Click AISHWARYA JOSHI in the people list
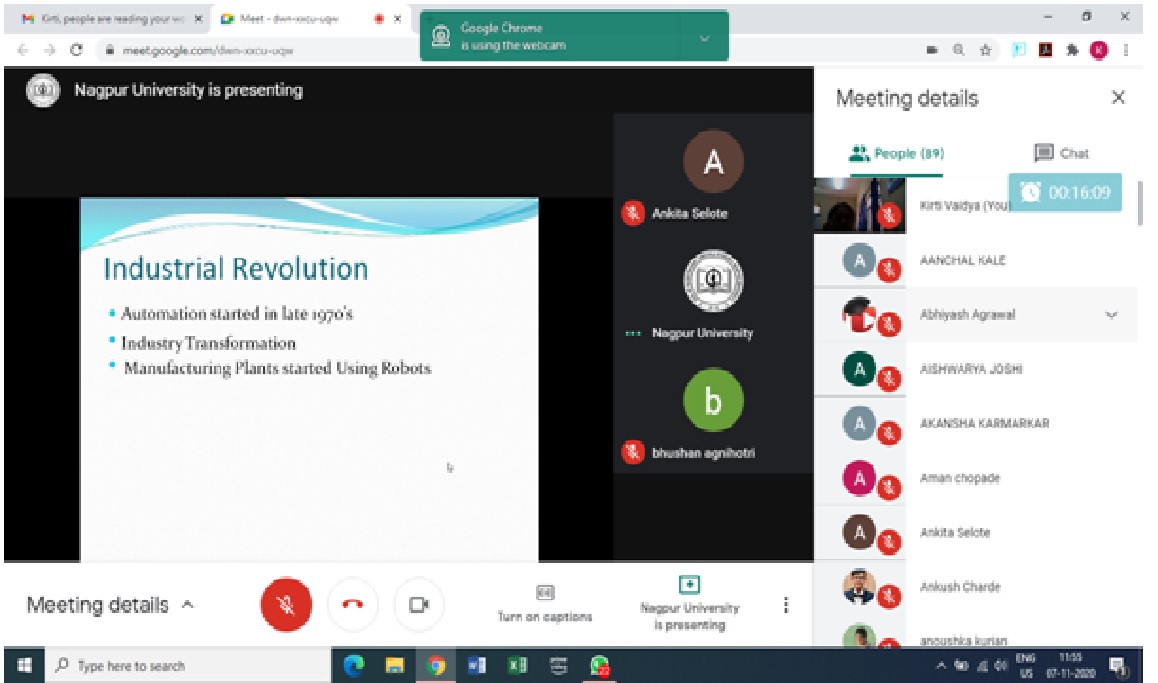Image resolution: width=1158 pixels, height=683 pixels. pos(971,369)
